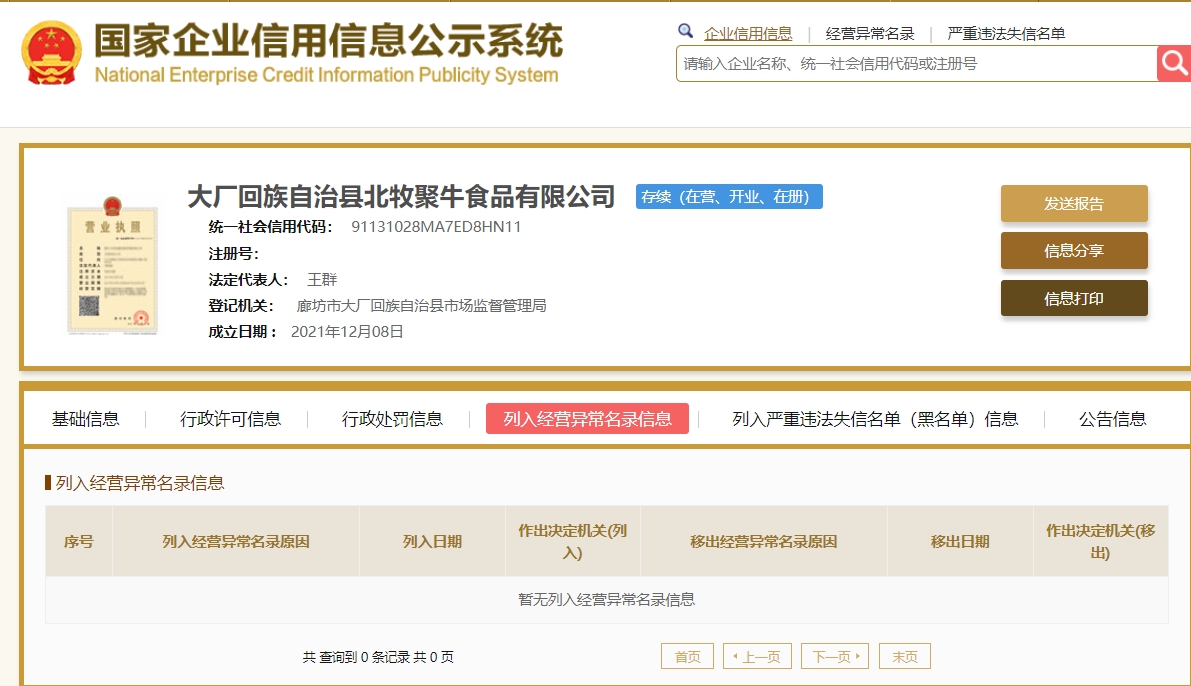Click the 共查询到 0 条记录 summary text
Viewport: 1191px width, 686px height.
[378, 657]
